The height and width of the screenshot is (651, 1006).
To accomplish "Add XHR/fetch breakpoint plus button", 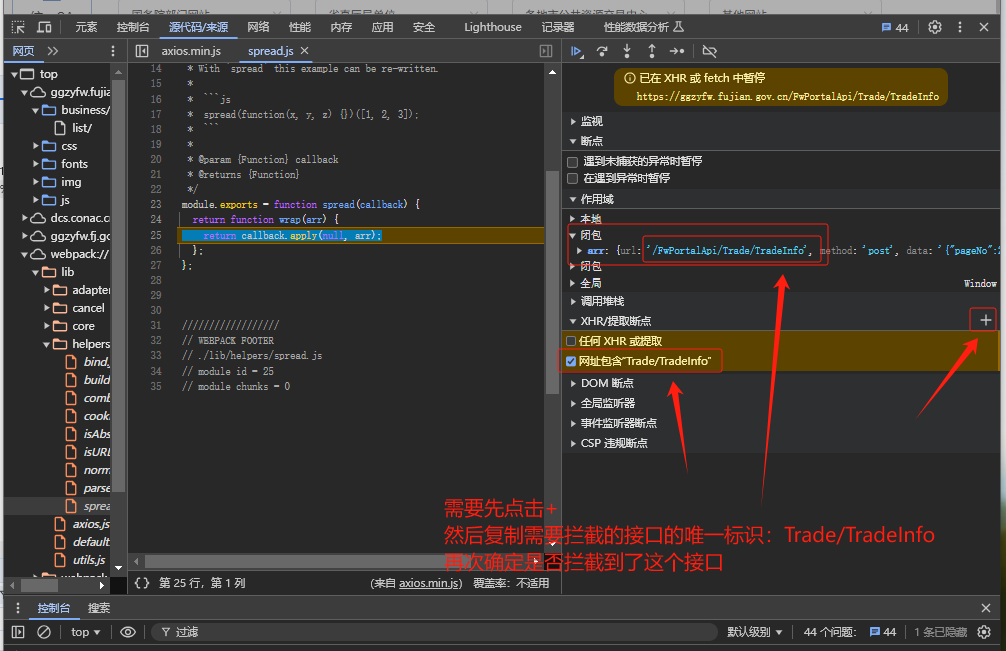I will pos(985,319).
